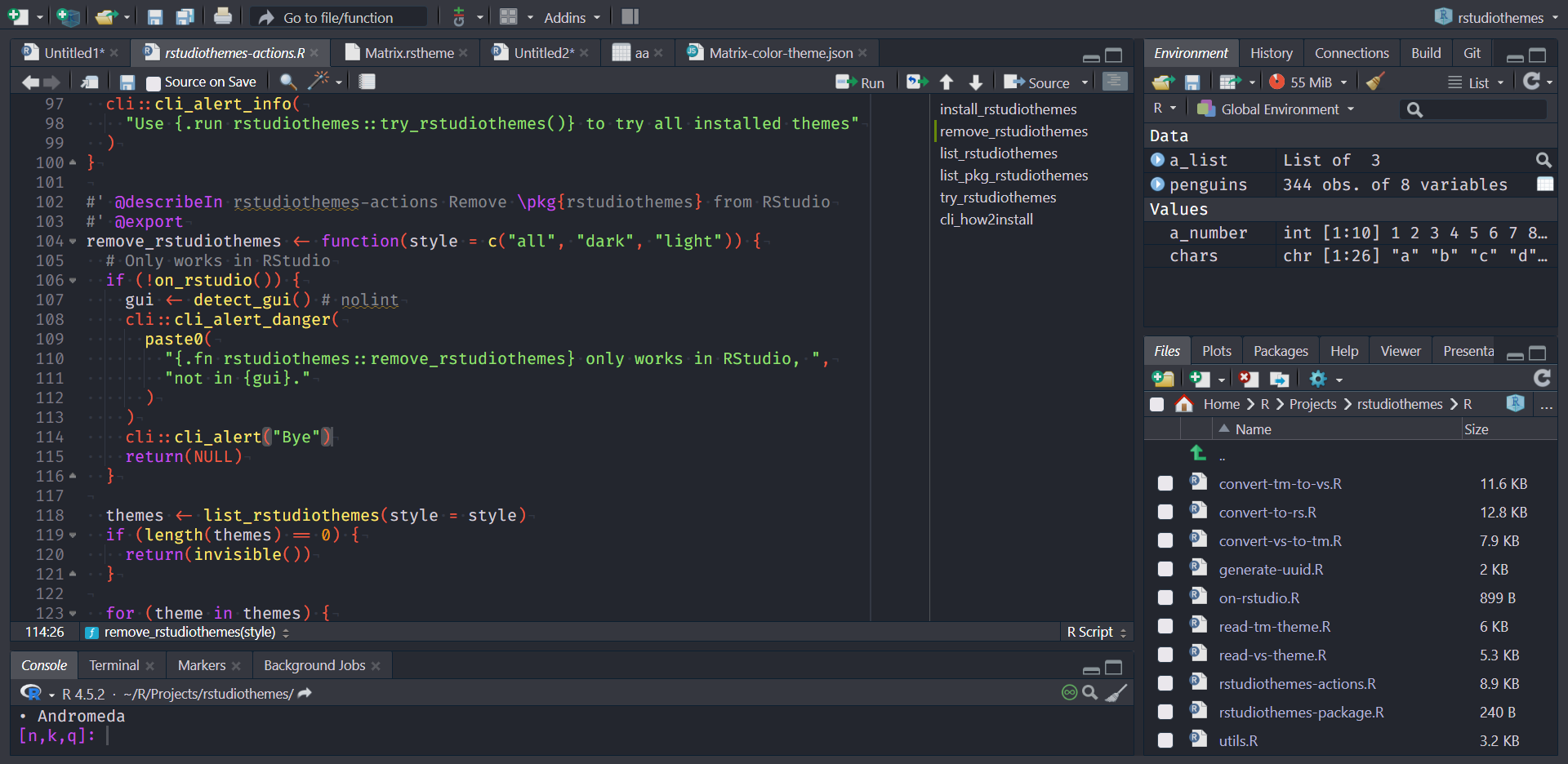Collapse code fold at line 104
This screenshot has height=764, width=1568.
[73, 242]
